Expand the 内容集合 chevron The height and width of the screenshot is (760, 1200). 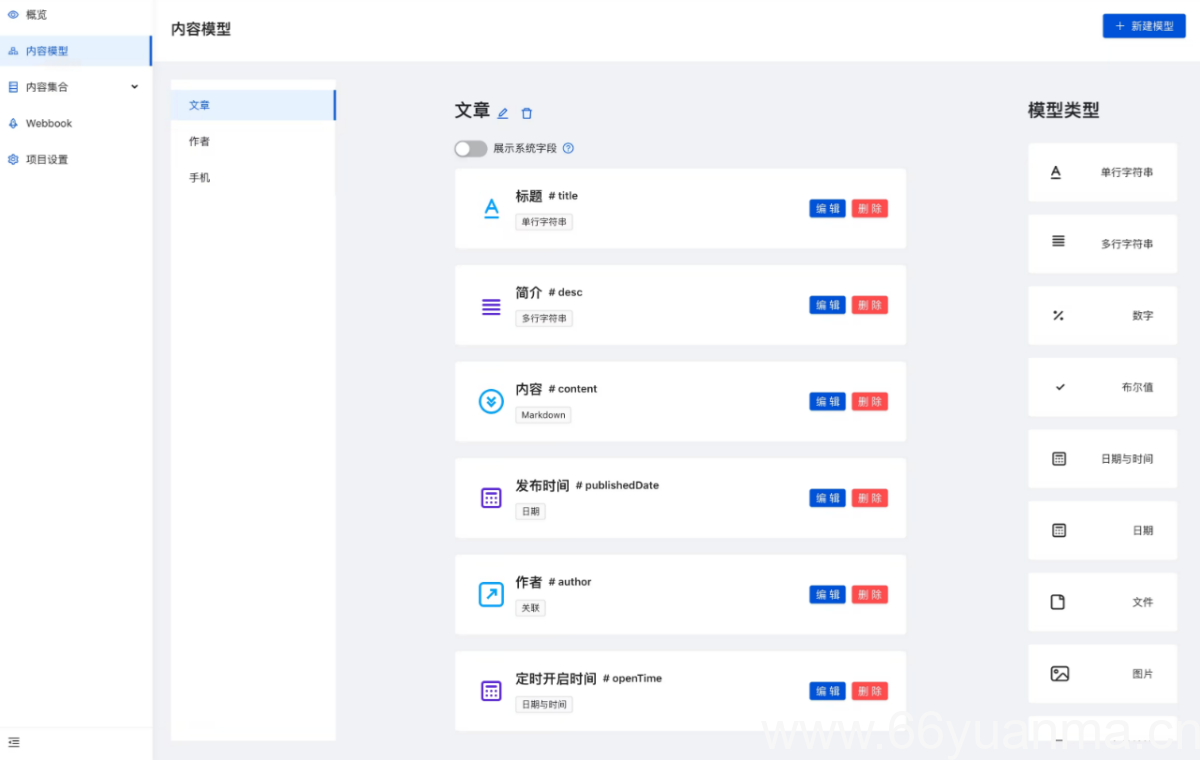(x=135, y=87)
